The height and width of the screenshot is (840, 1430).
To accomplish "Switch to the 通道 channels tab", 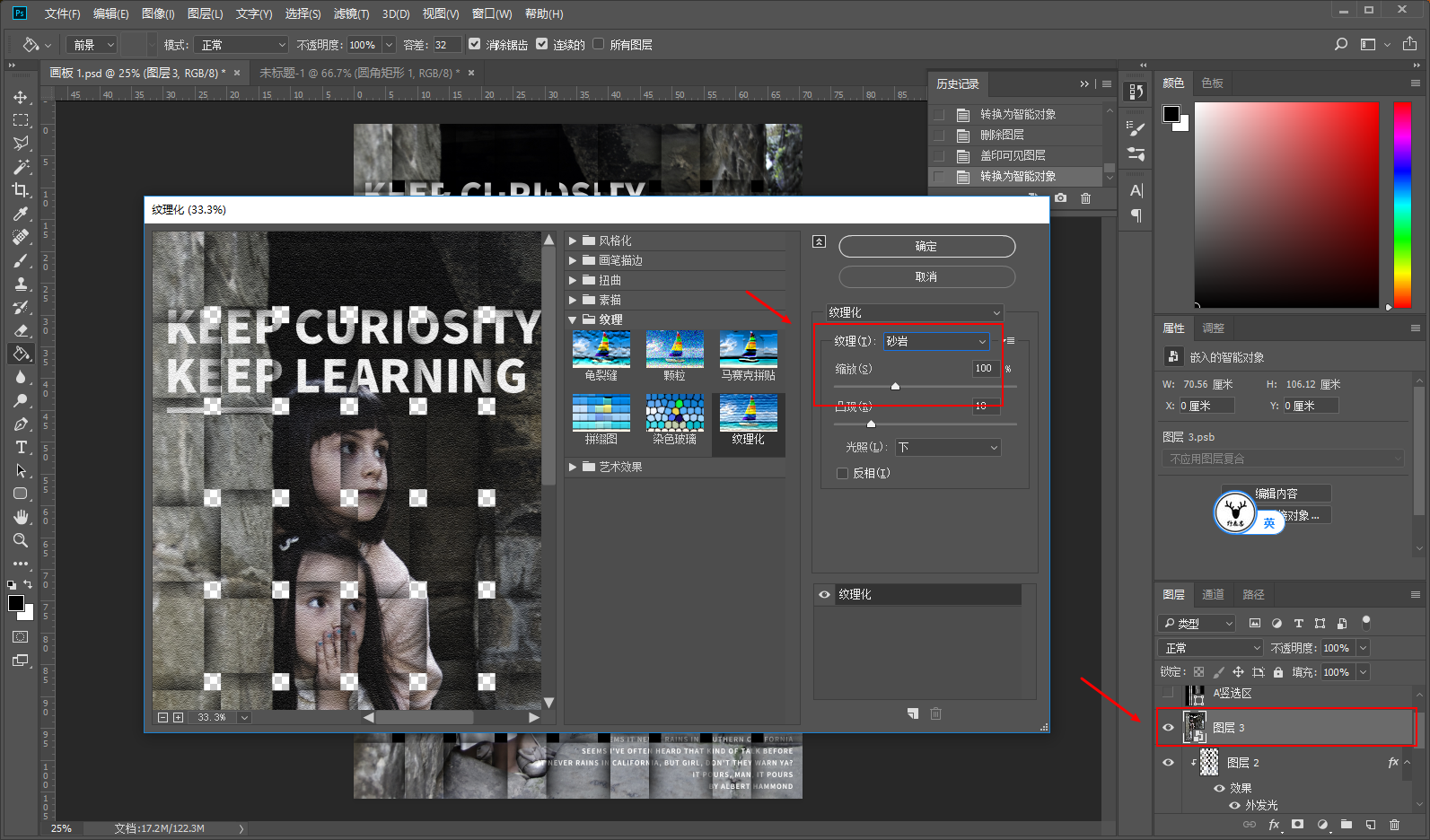I will (x=1213, y=594).
